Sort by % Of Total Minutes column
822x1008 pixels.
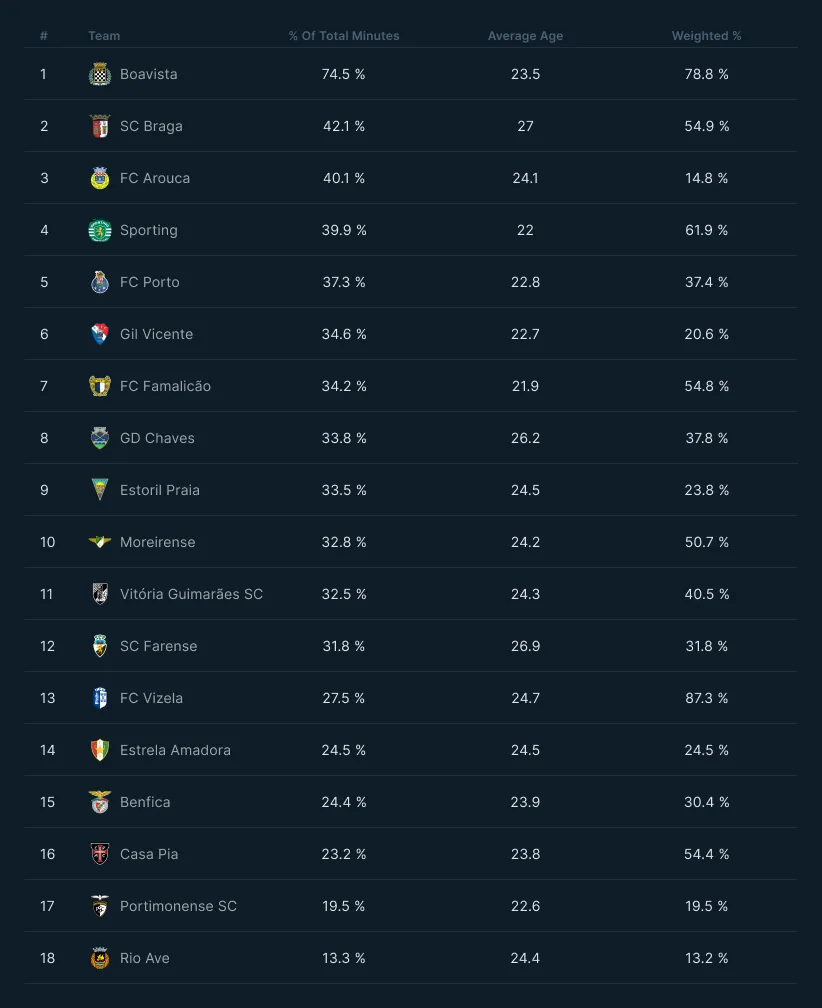344,36
